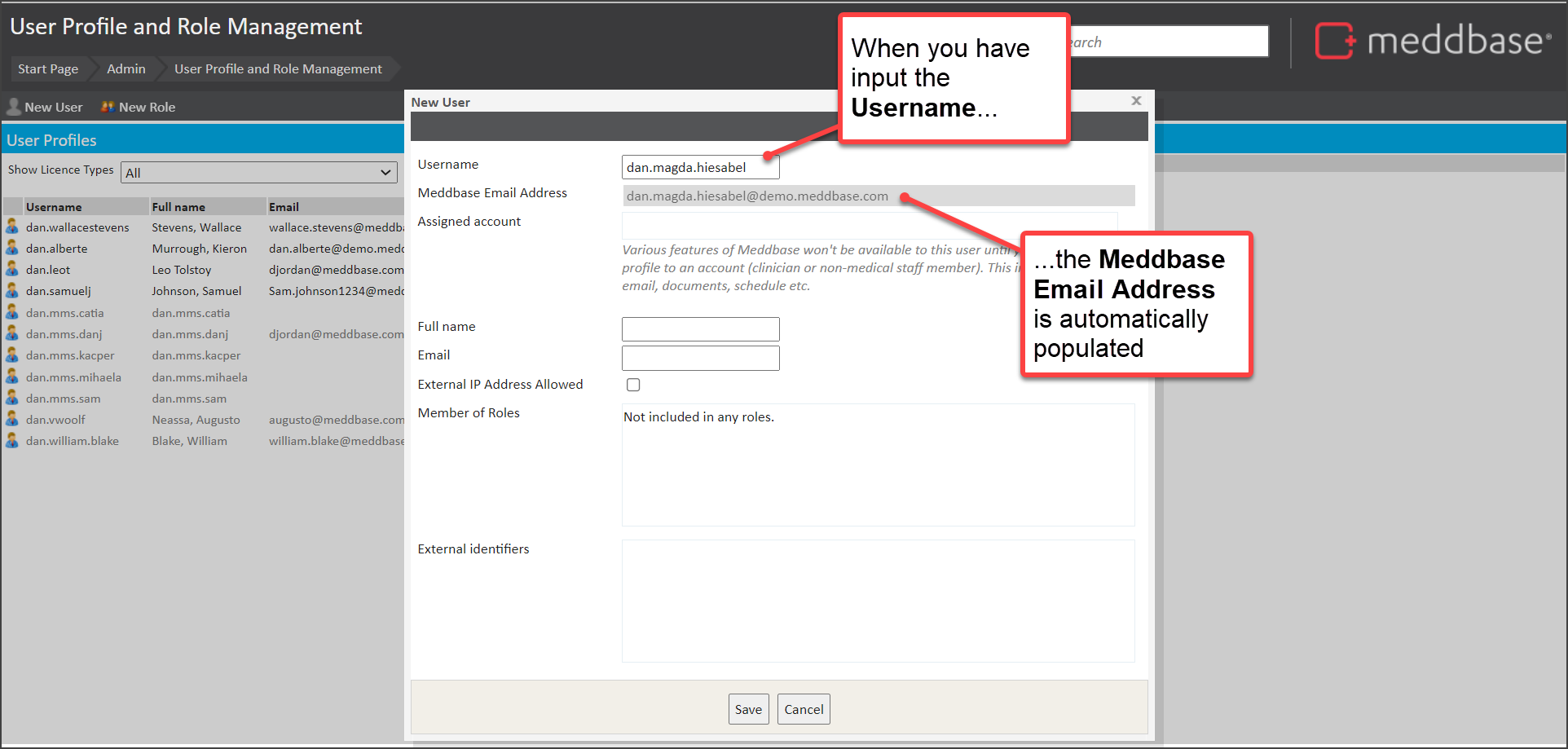The image size is (1568, 749).
Task: Click Save in New User dialog
Action: (748, 709)
